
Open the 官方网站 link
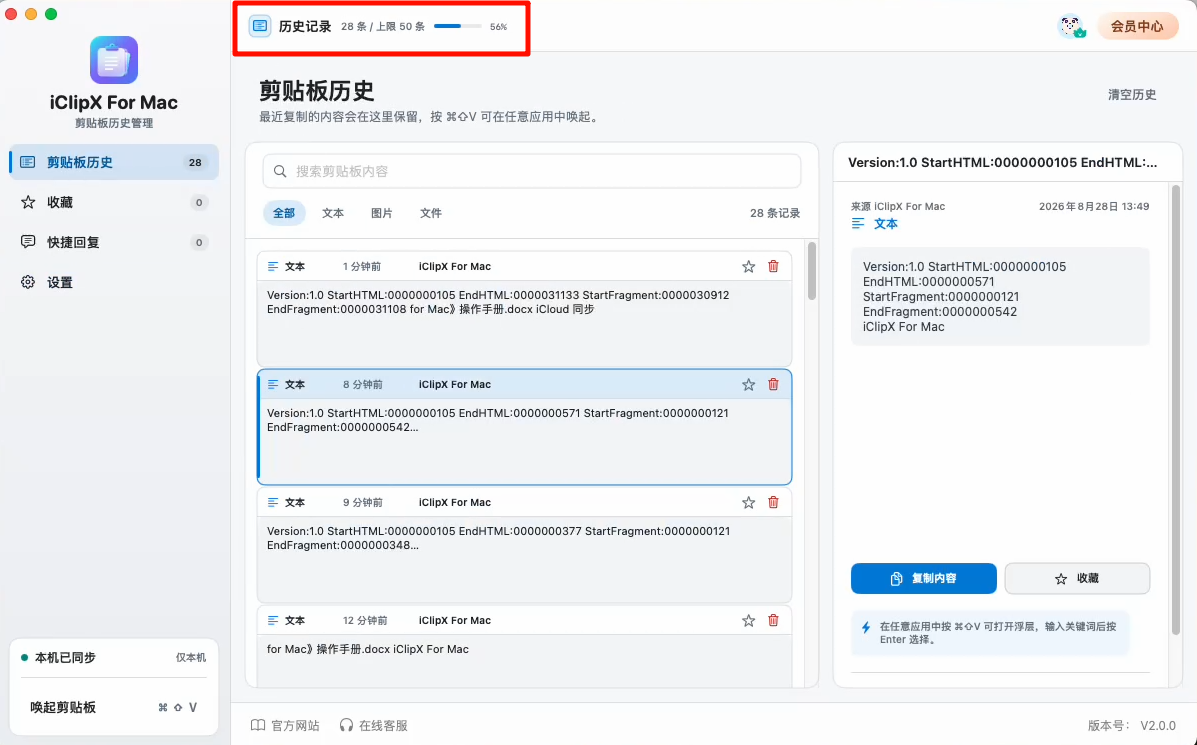click(x=286, y=725)
